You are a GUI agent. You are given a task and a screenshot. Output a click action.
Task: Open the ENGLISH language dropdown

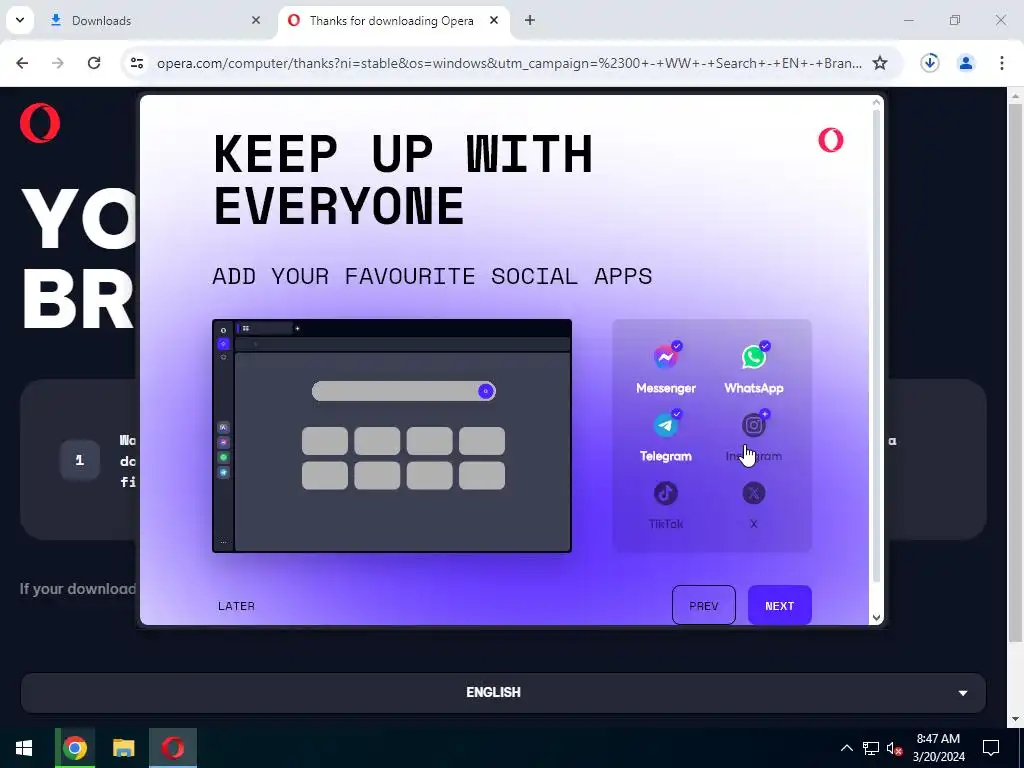pos(503,692)
